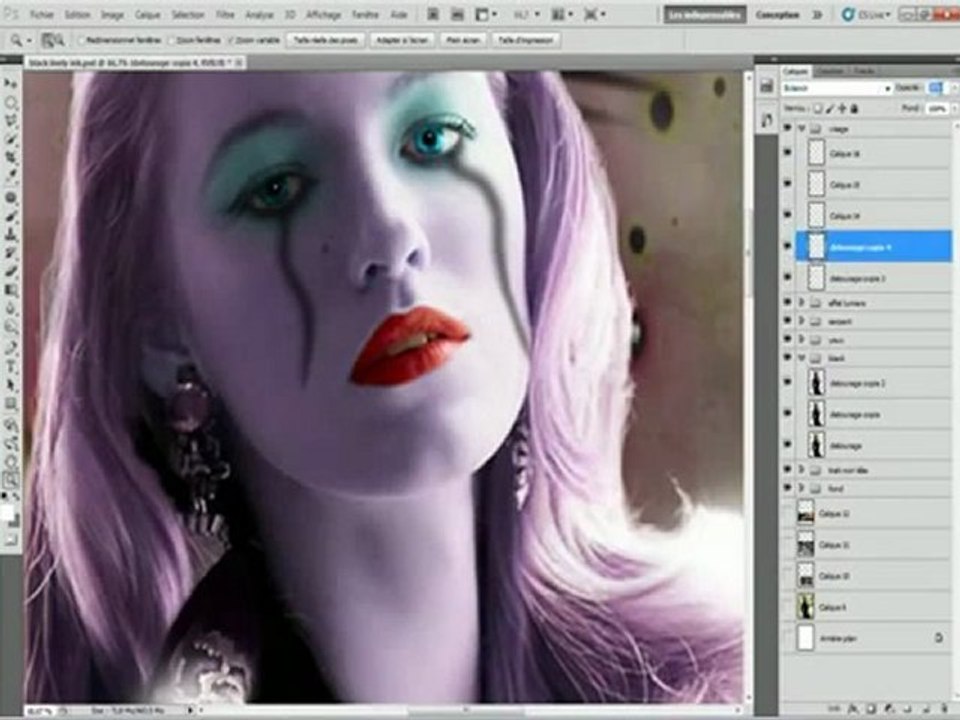The height and width of the screenshot is (720, 960).
Task: Select the Crop tool
Action: 10,158
